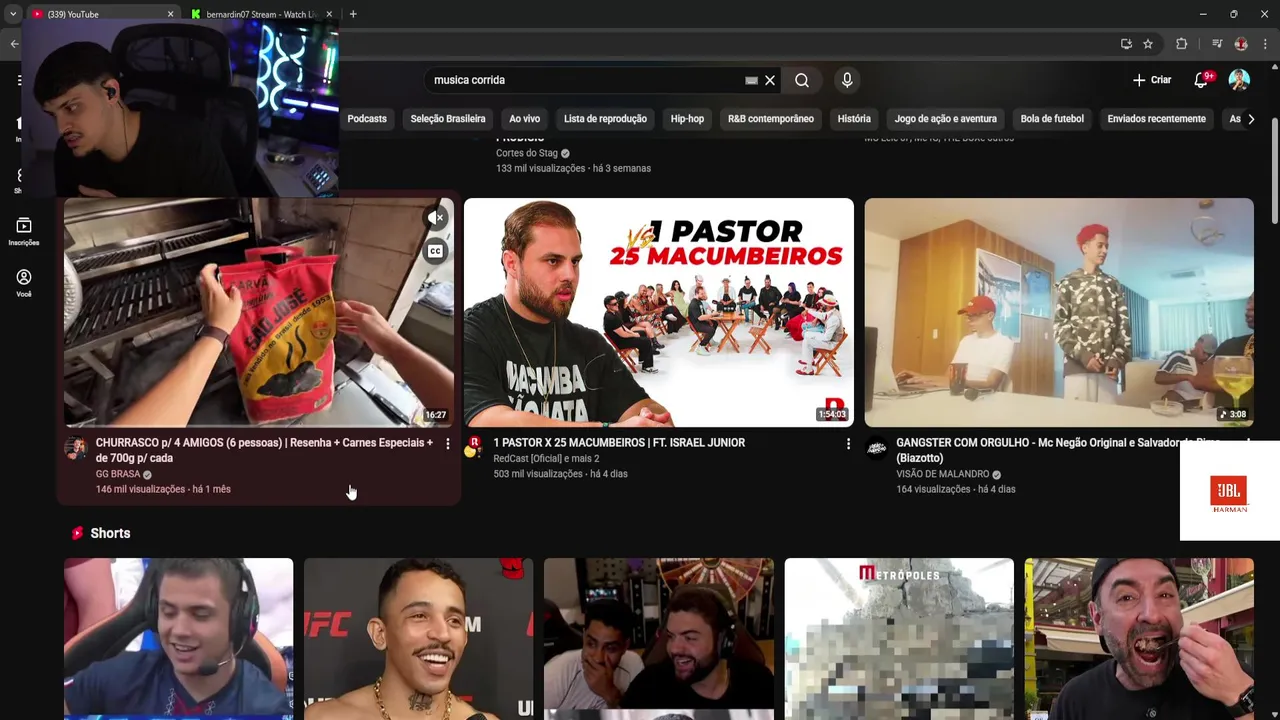Unmute the churrasco video preview
Screen dimensions: 1280x720
click(x=435, y=218)
